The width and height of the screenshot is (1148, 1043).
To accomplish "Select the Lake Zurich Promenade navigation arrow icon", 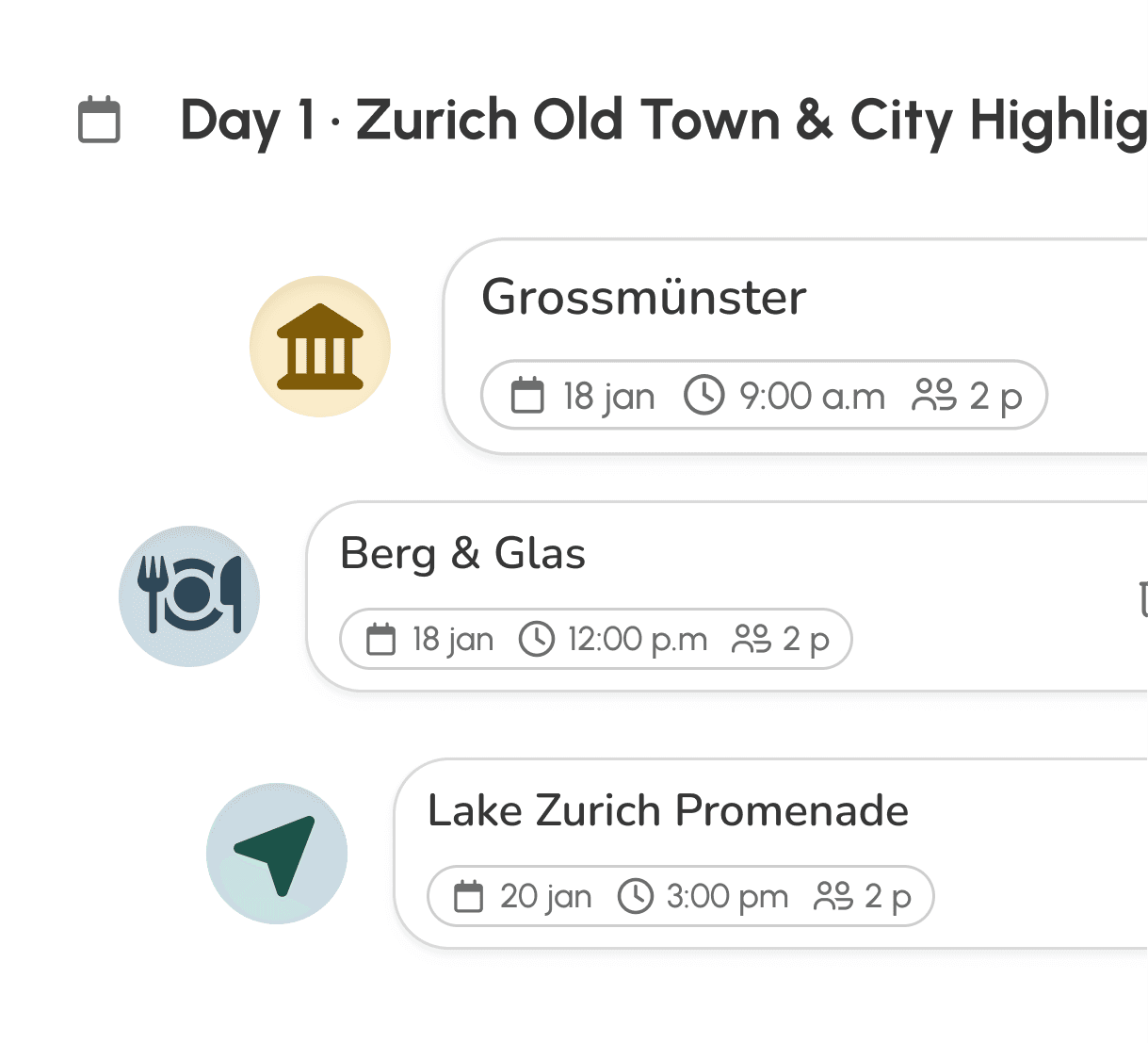I will 277,854.
